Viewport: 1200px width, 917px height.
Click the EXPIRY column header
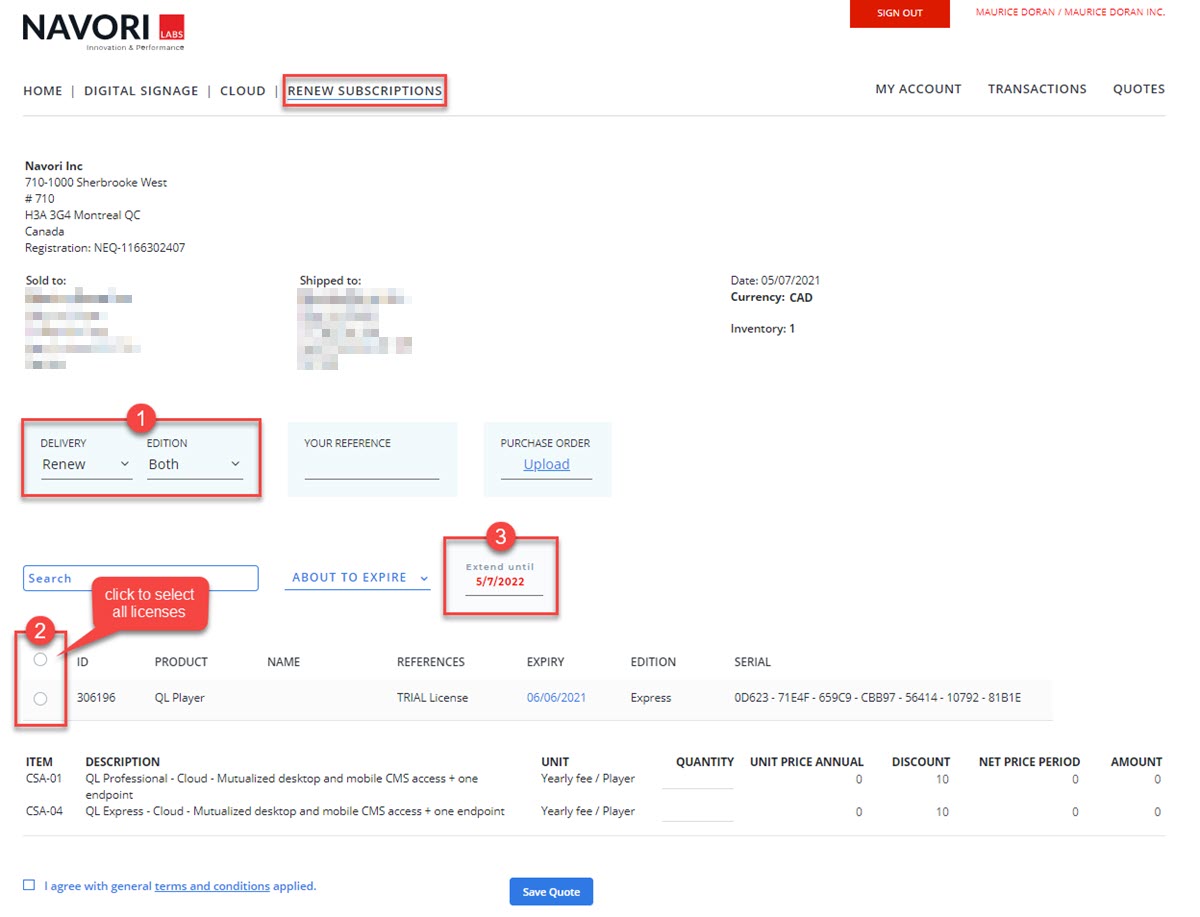click(x=546, y=662)
